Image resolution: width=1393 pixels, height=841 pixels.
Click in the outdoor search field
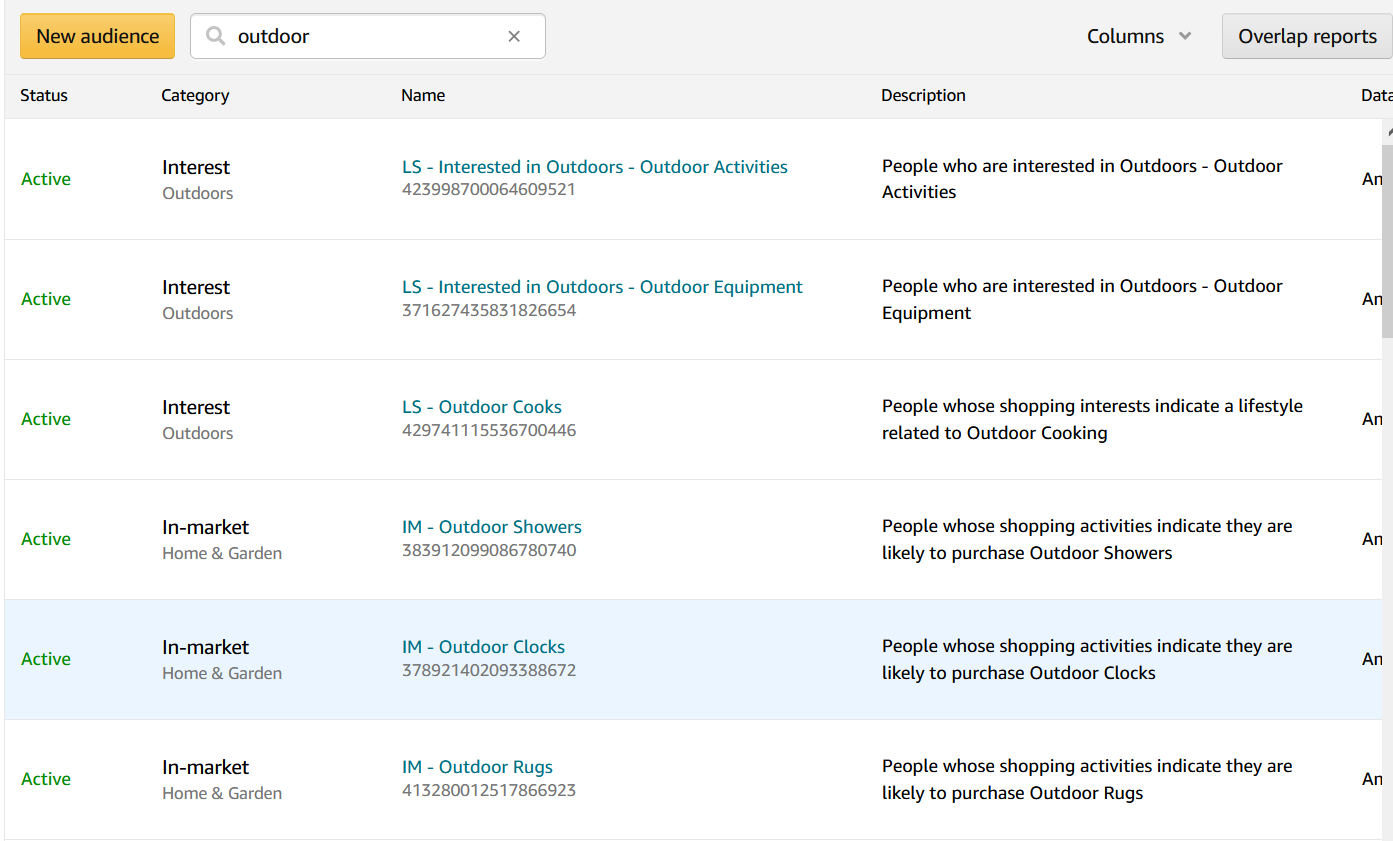pyautogui.click(x=365, y=36)
